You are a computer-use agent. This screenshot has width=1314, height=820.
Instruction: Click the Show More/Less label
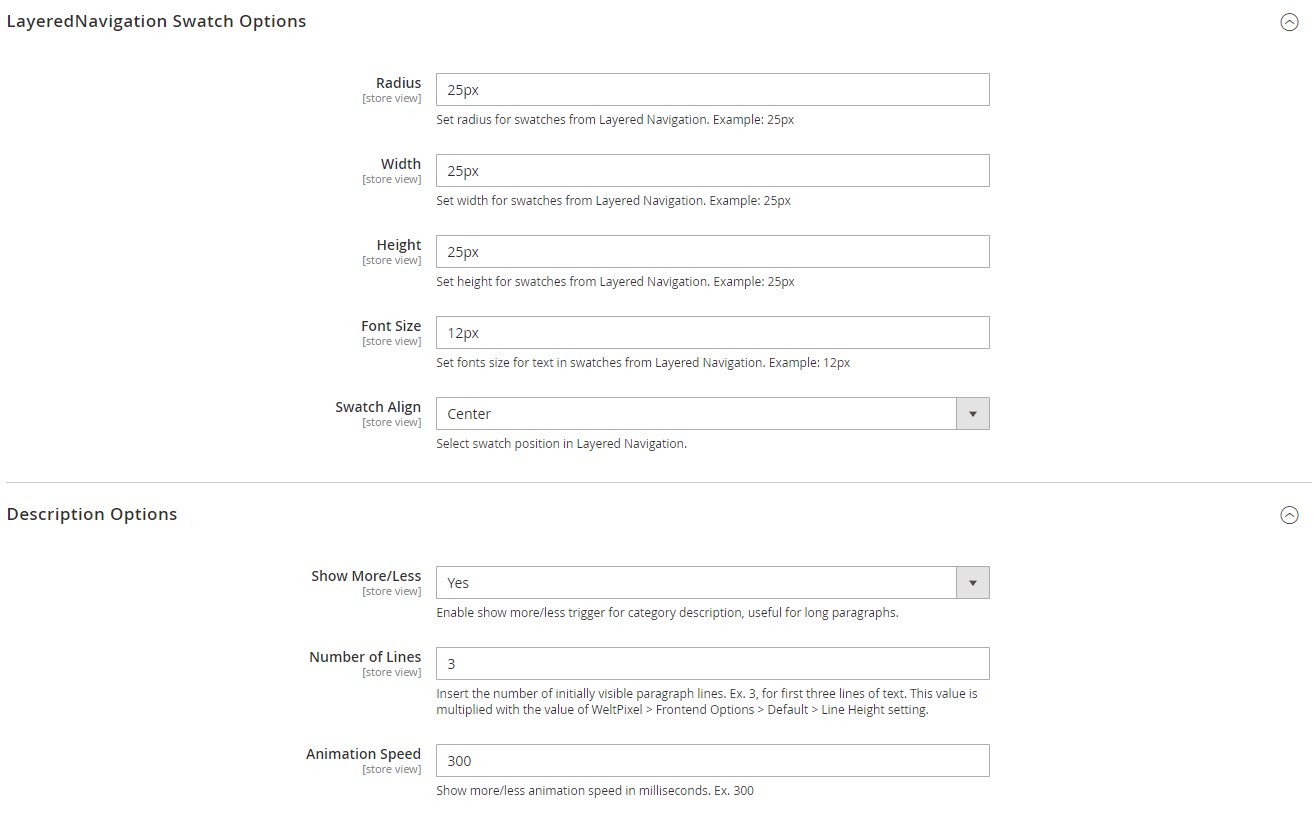point(366,576)
